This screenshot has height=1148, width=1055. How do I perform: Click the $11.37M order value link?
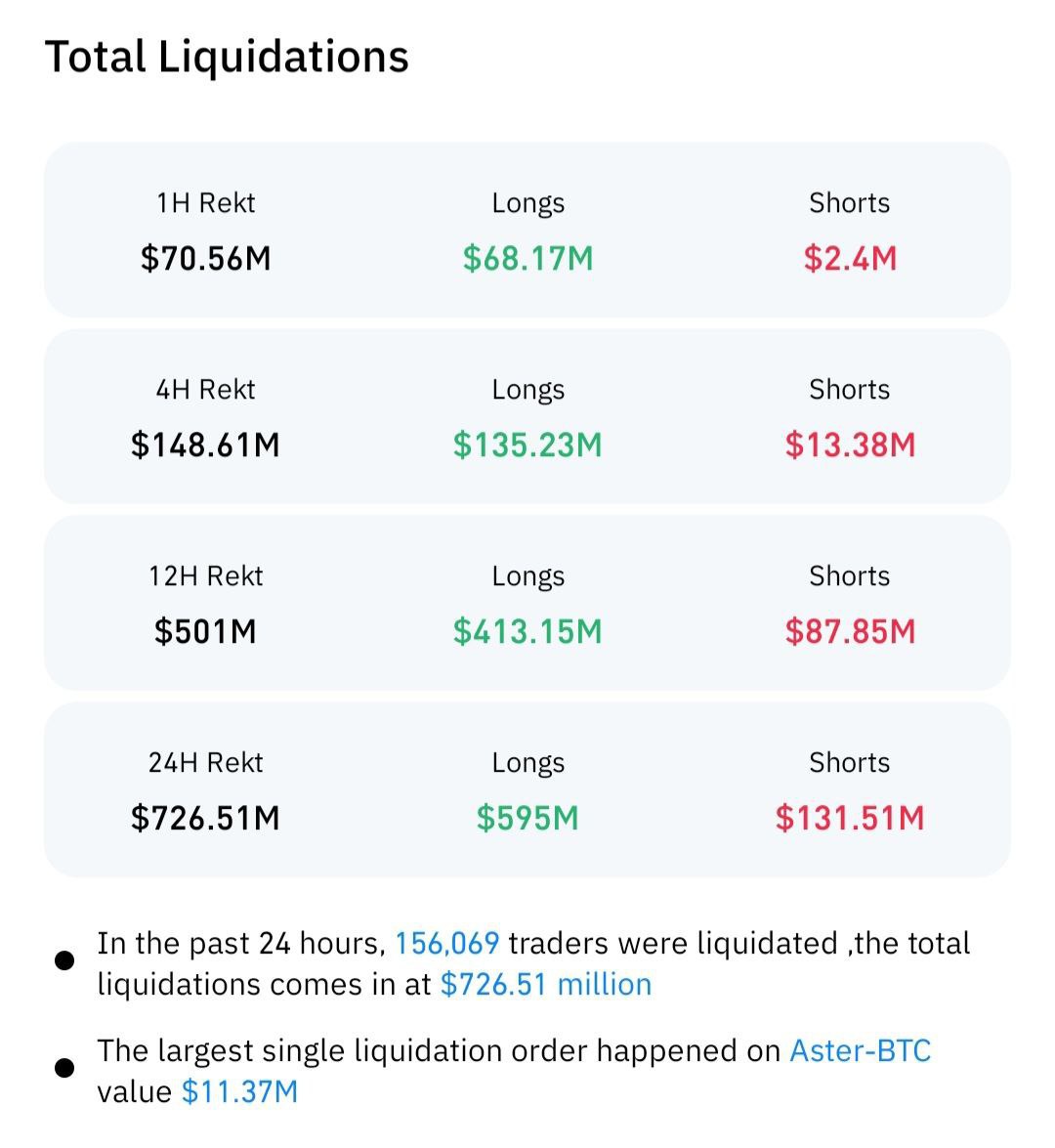[x=239, y=1092]
